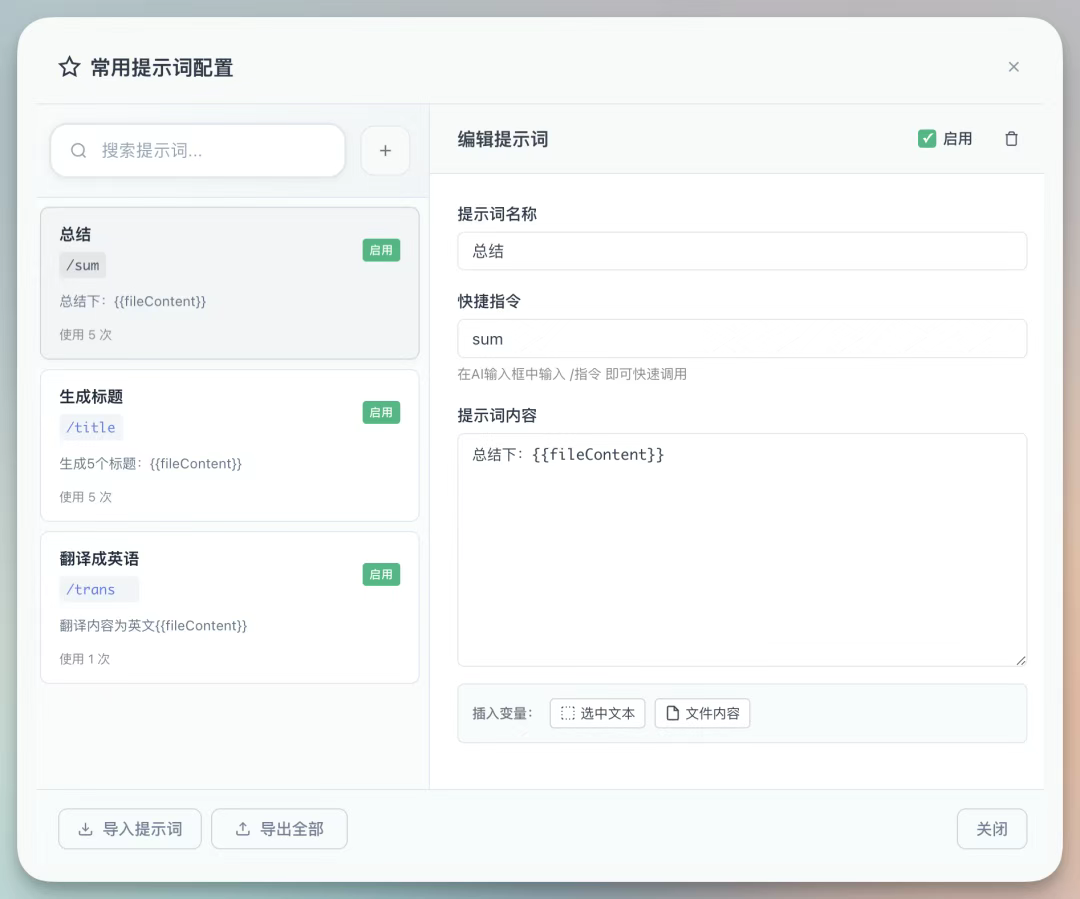Focus the 搜索提示词 search field
This screenshot has height=899, width=1080.
pyautogui.click(x=215, y=151)
